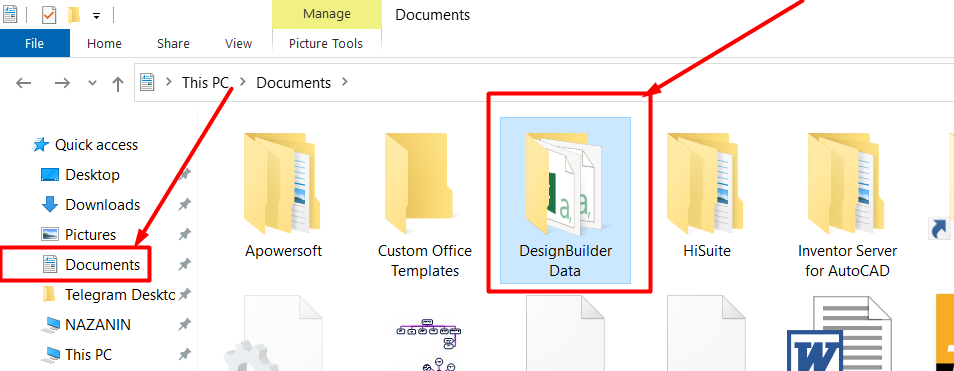Image resolution: width=954 pixels, height=371 pixels.
Task: Go up one folder level
Action: 118,84
